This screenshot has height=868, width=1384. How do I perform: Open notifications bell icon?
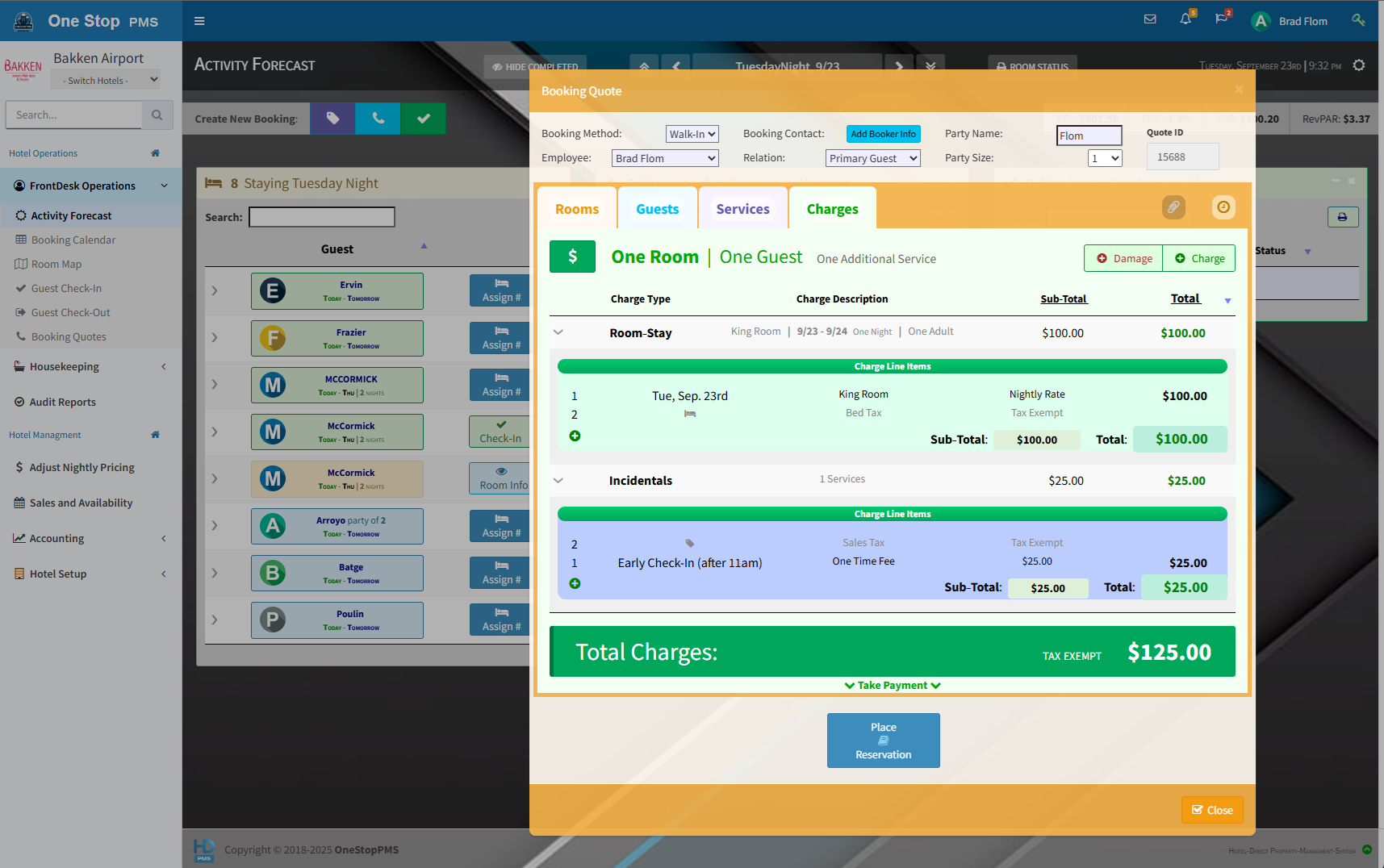click(1185, 19)
